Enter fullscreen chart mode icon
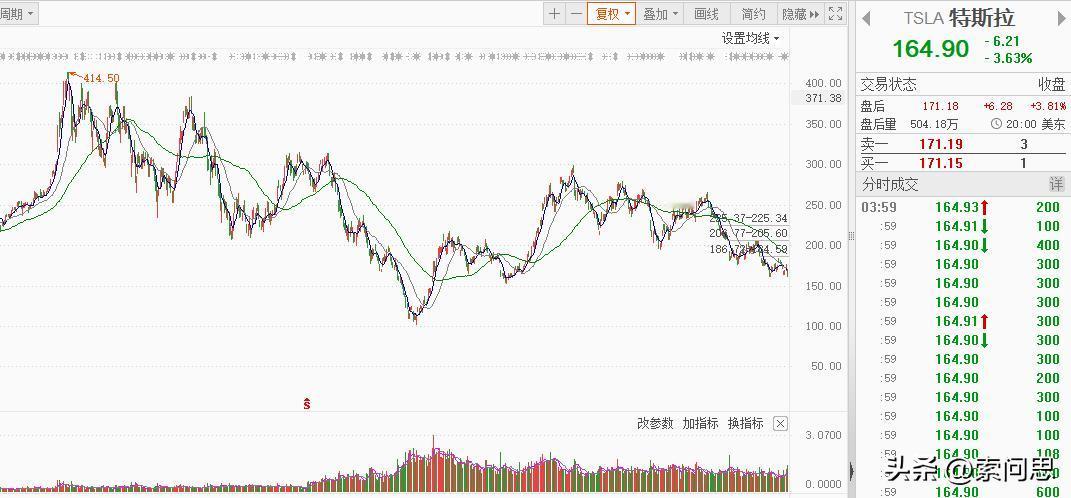Screen dimensions: 1071x498 click(835, 14)
